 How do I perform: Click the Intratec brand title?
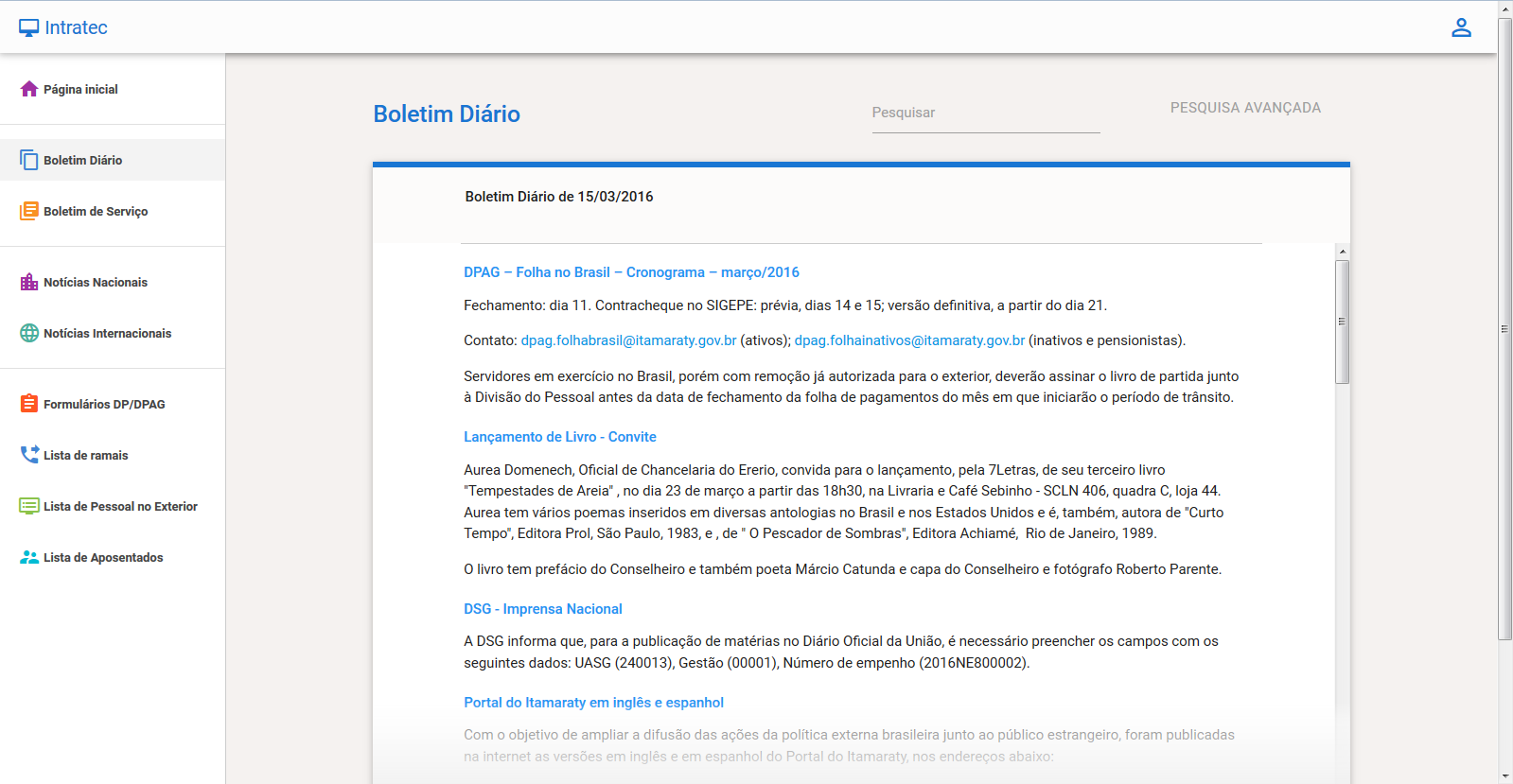click(x=76, y=27)
